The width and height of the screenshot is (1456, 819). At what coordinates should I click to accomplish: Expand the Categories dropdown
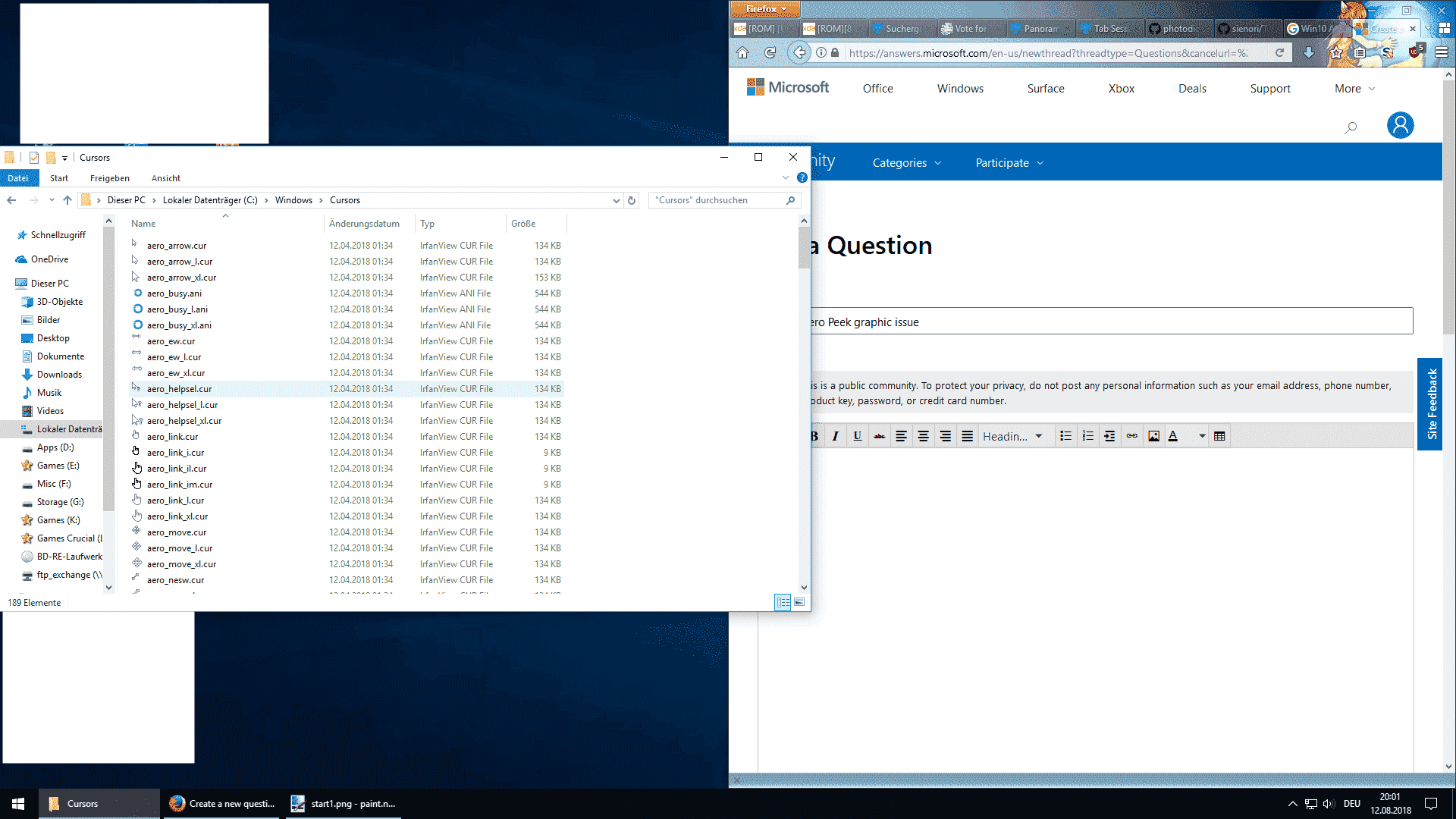pos(906,163)
